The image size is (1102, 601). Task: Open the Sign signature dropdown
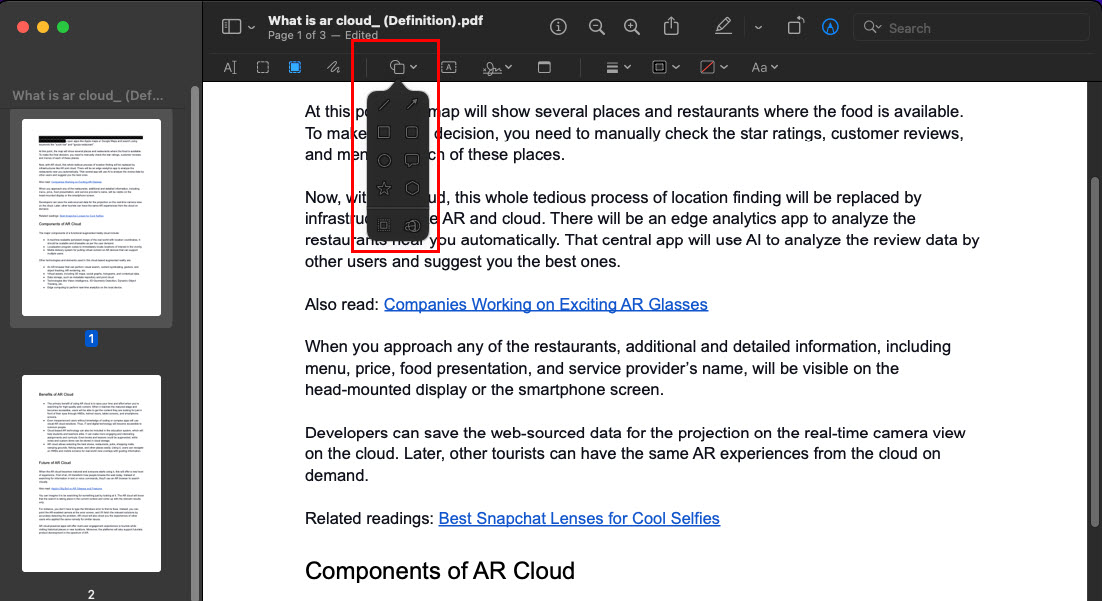[x=497, y=67]
